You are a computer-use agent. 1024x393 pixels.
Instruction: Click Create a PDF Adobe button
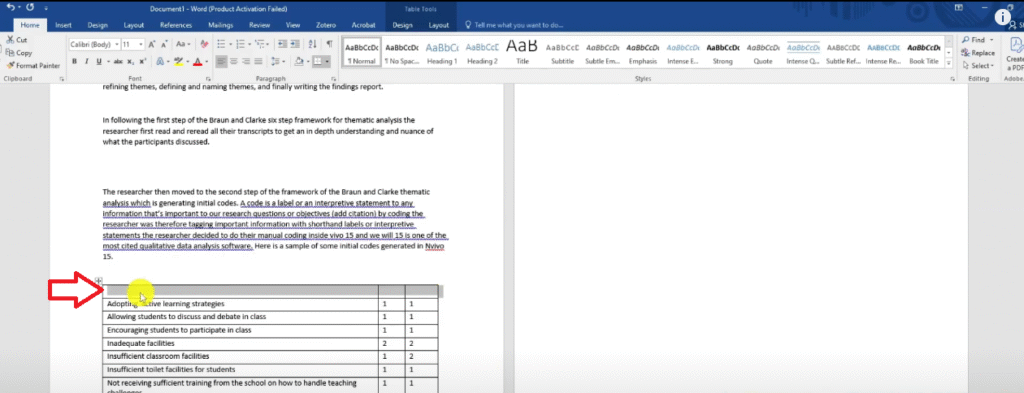(1016, 54)
